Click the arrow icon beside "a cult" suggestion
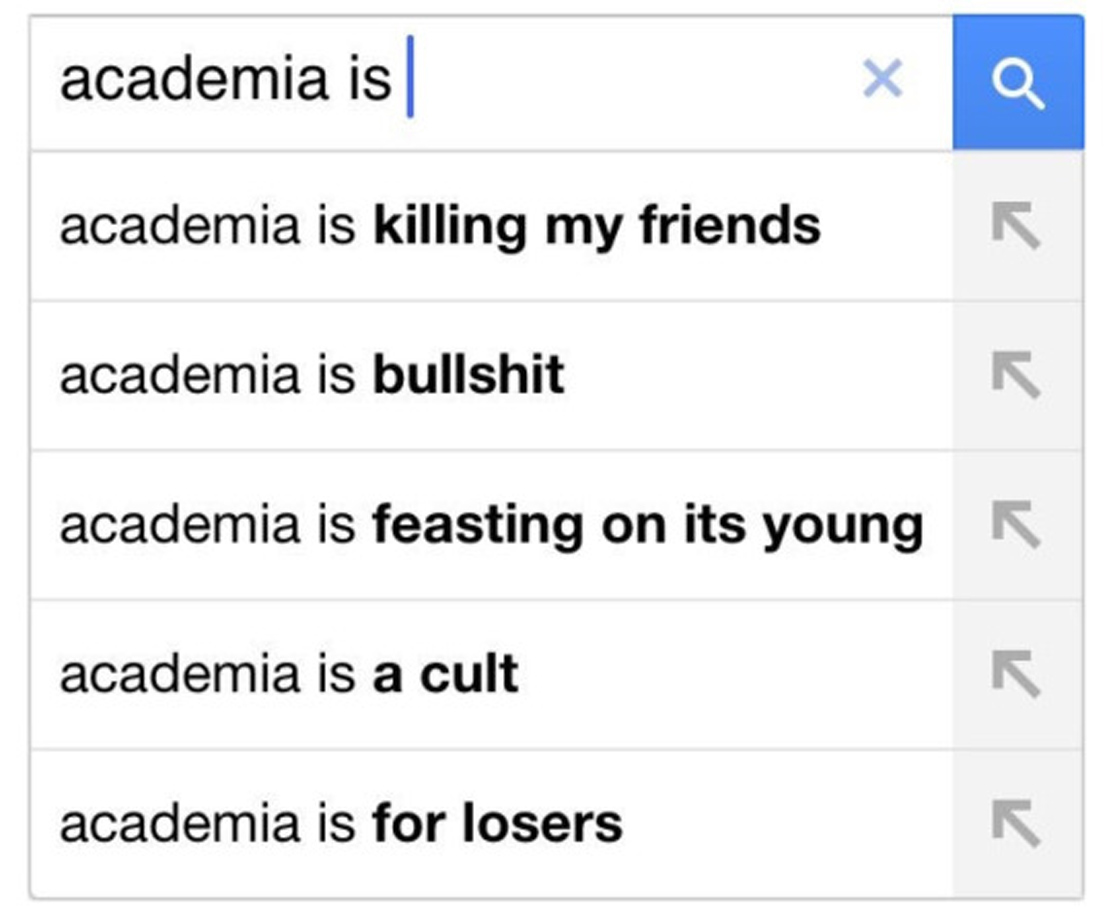1111x918 pixels. click(x=1016, y=674)
